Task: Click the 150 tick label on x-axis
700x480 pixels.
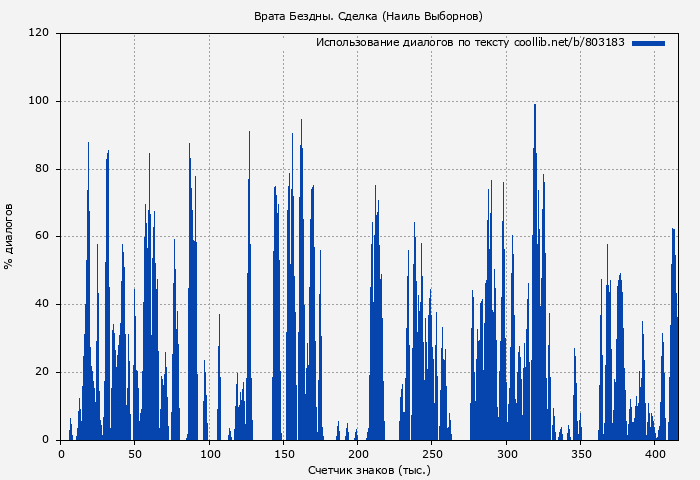Action: click(284, 454)
